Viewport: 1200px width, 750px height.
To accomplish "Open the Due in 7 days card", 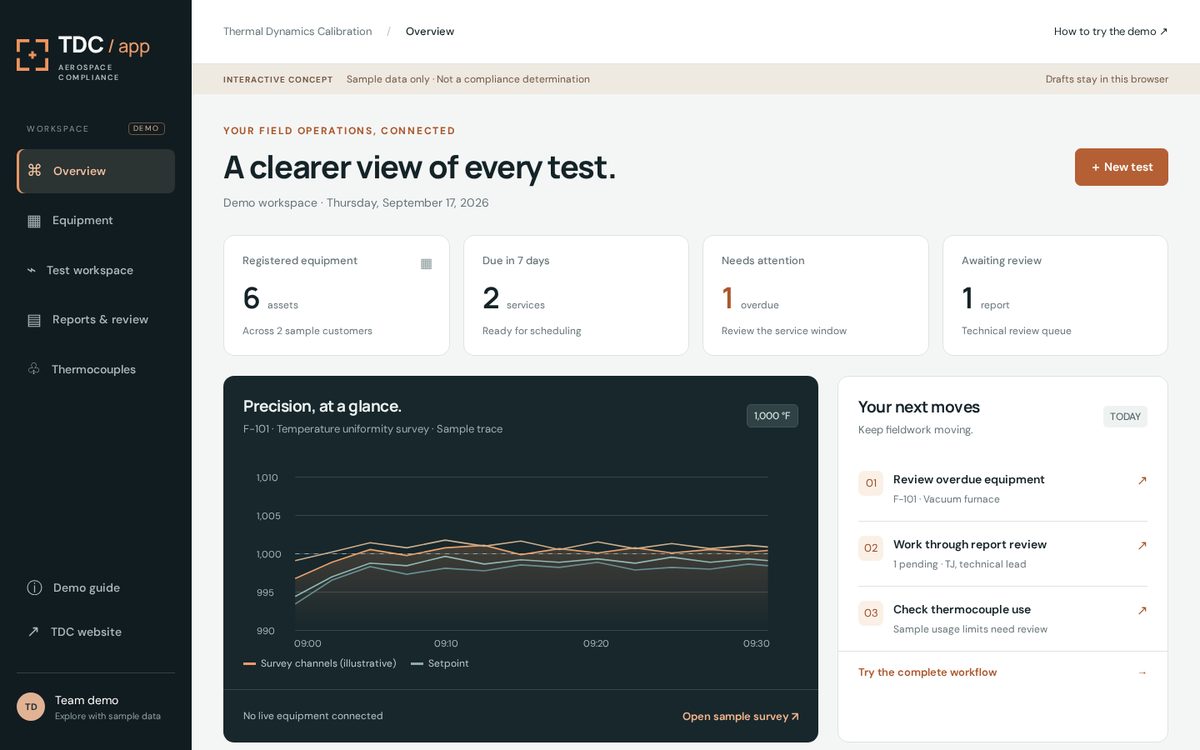I will click(576, 295).
